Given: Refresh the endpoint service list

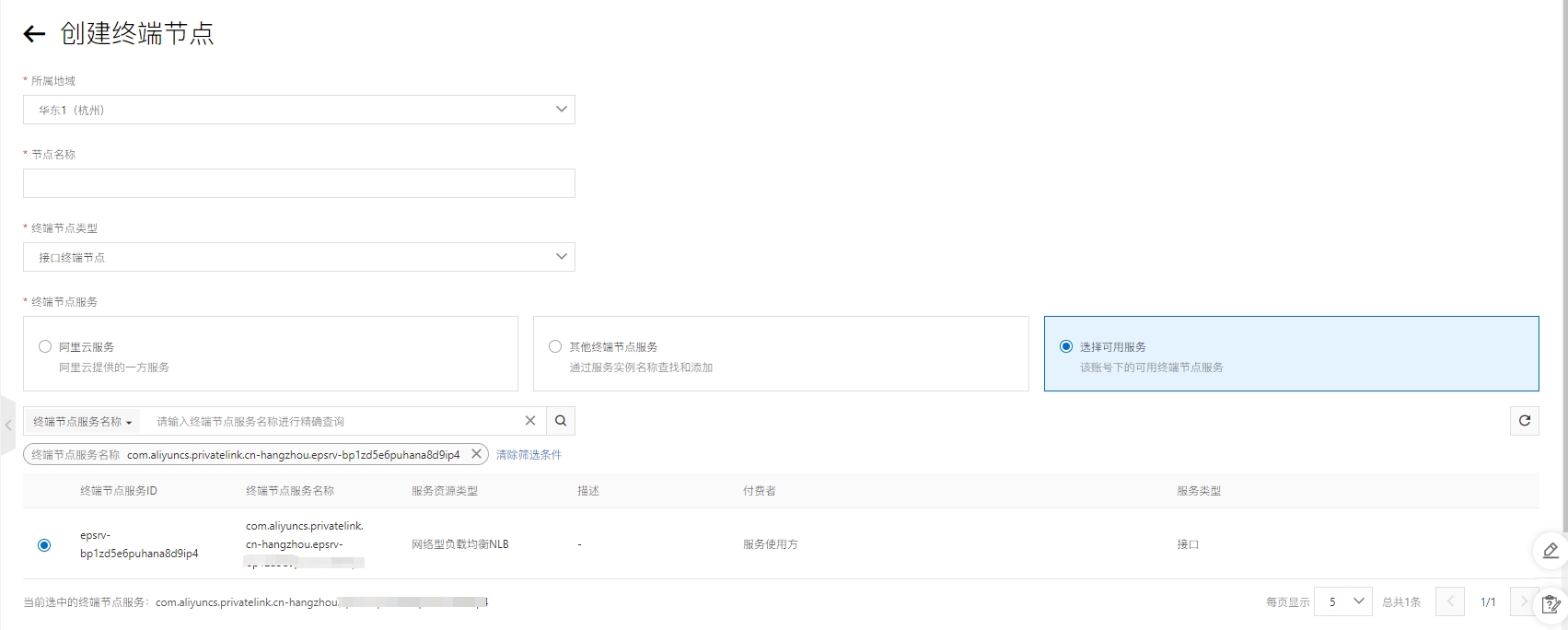Looking at the screenshot, I should (x=1525, y=421).
